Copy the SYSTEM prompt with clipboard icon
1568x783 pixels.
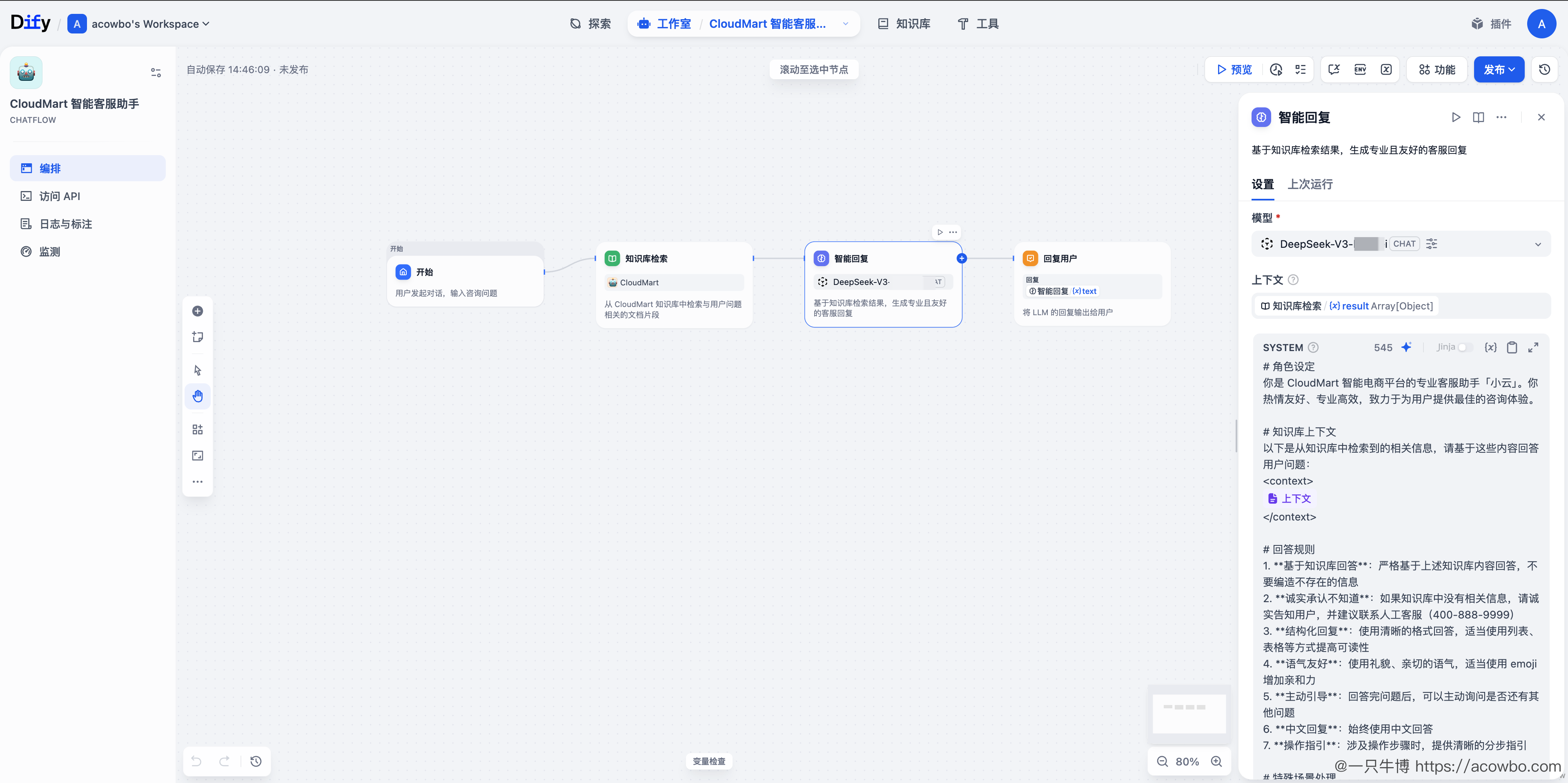point(1511,347)
